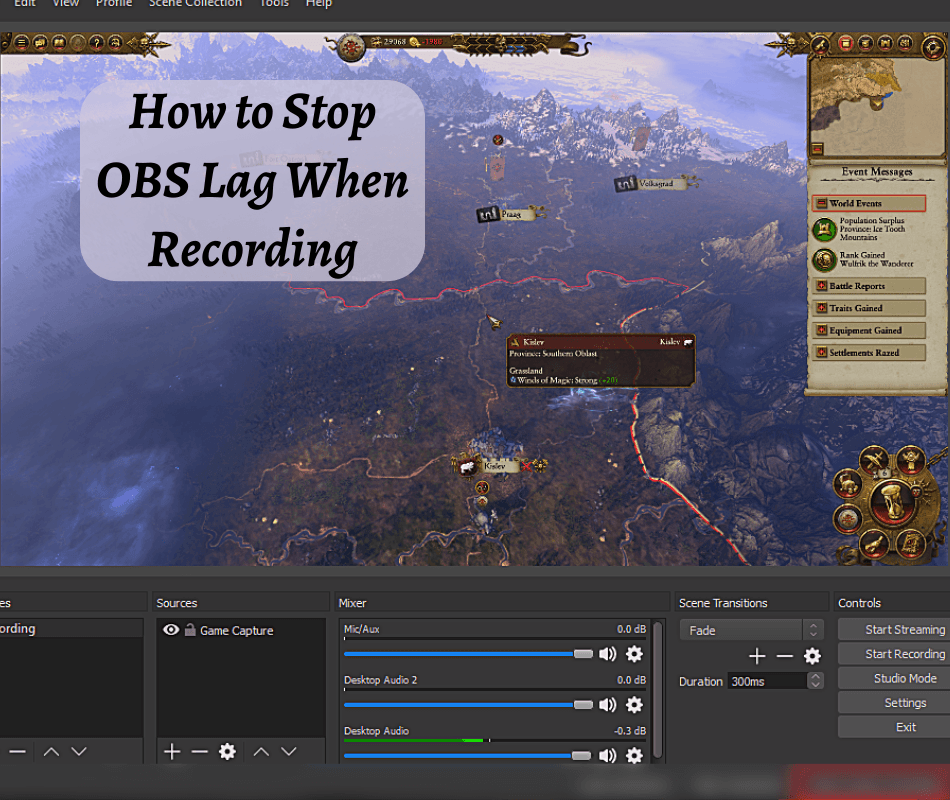Click the Duration stepper arrows

[815, 680]
